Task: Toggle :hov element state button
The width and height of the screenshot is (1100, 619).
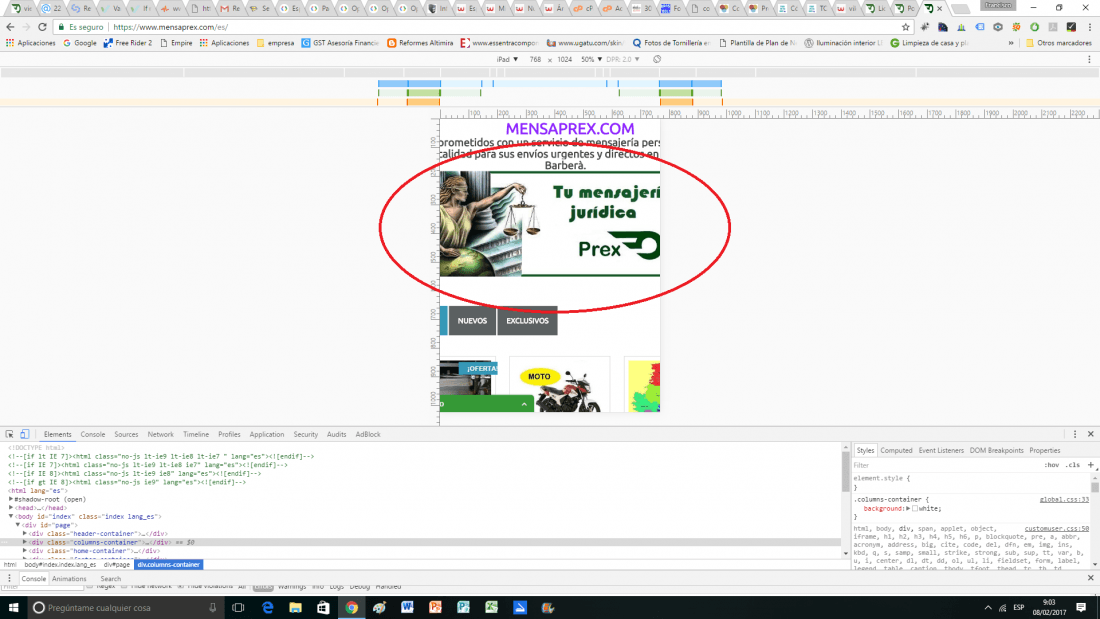Action: point(1051,465)
